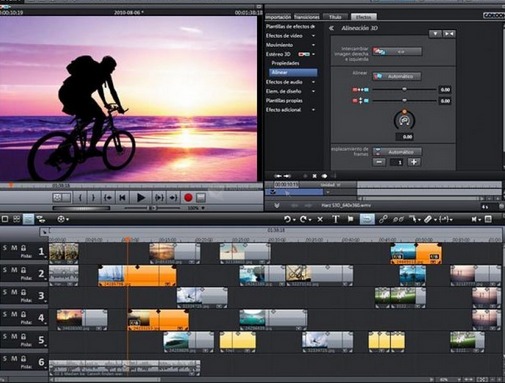Lock track 1

(23, 248)
